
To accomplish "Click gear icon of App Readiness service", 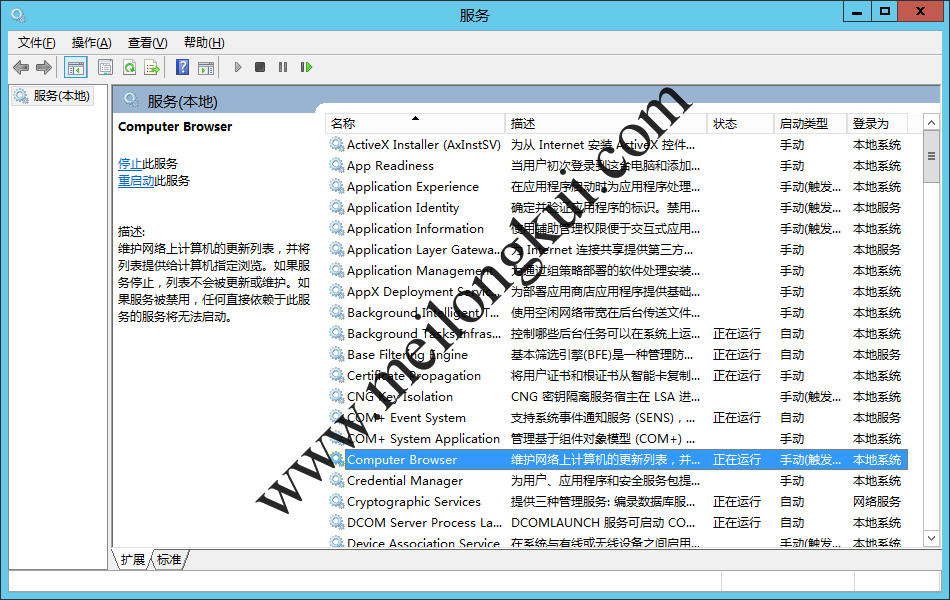I will [x=337, y=165].
